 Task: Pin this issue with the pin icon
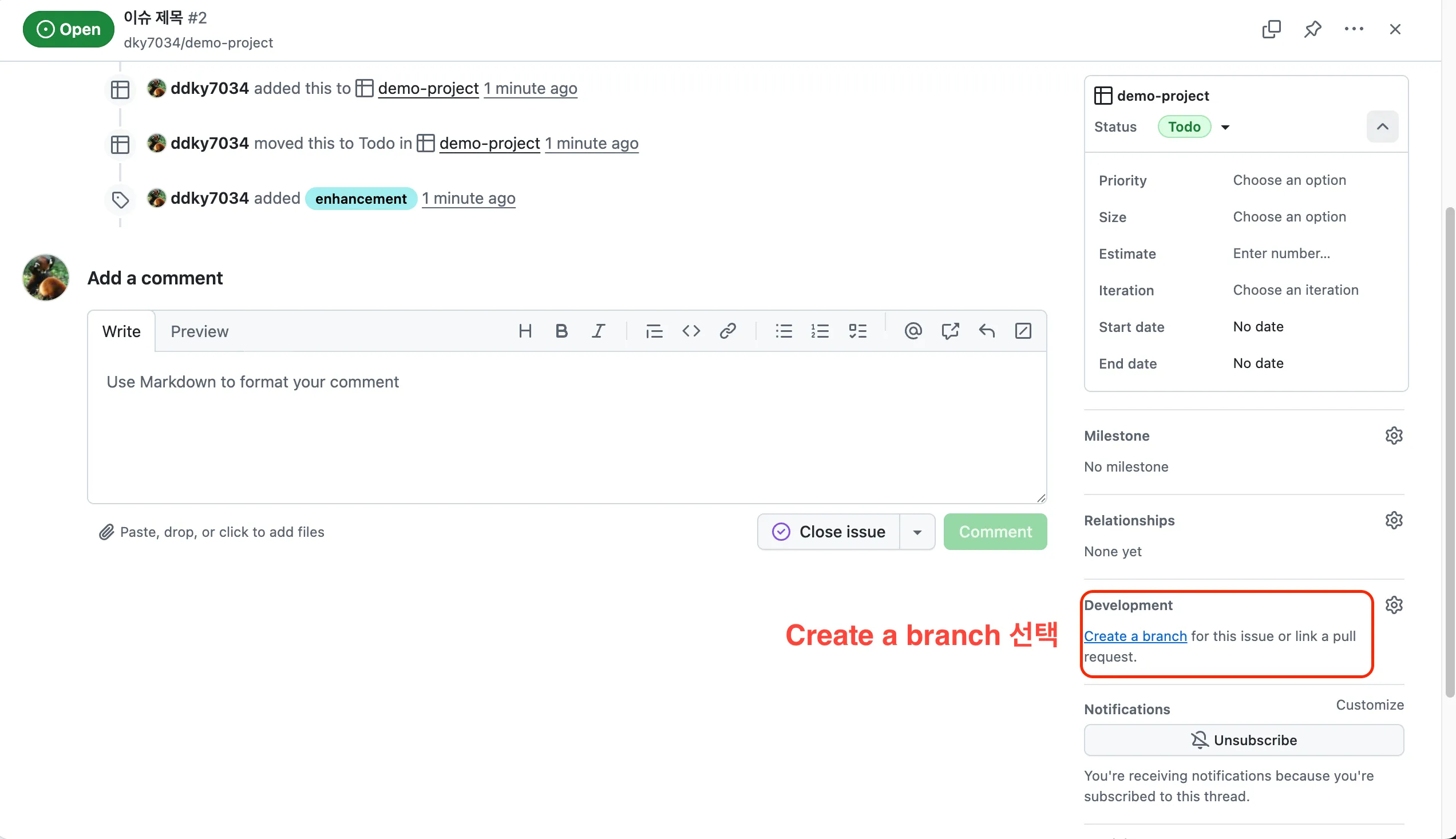point(1312,29)
